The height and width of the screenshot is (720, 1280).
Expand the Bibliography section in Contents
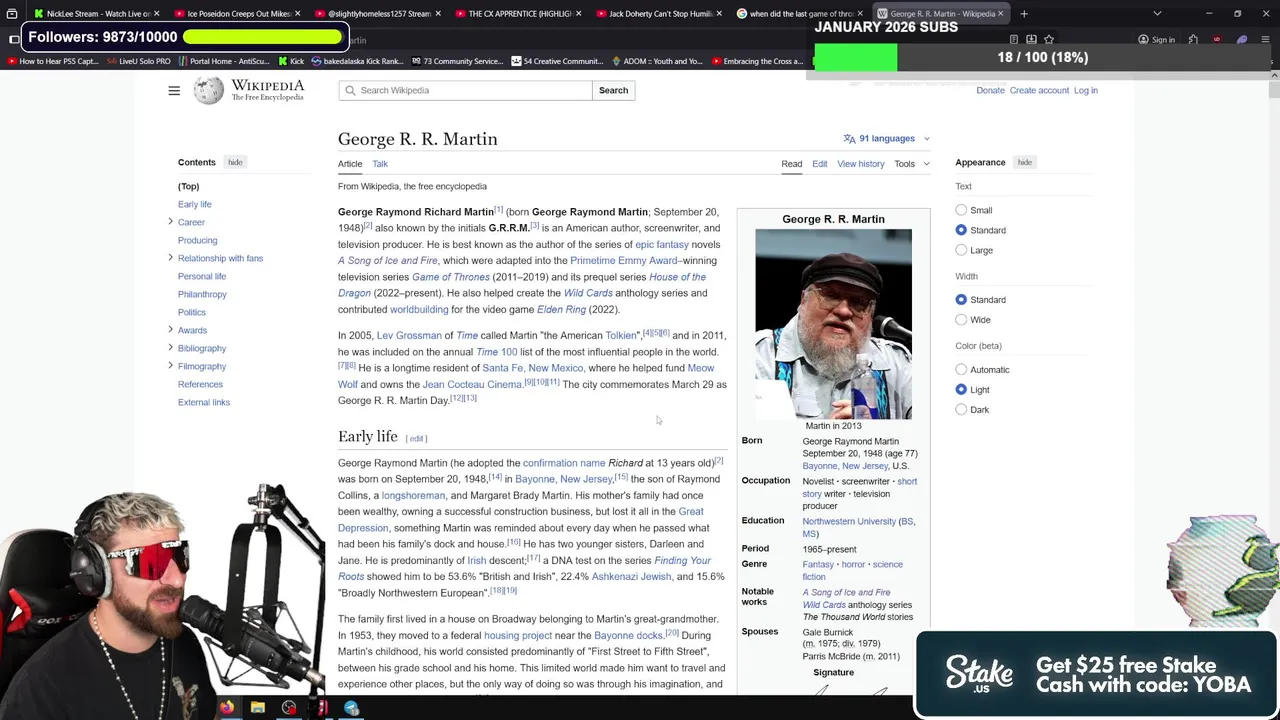(170, 348)
